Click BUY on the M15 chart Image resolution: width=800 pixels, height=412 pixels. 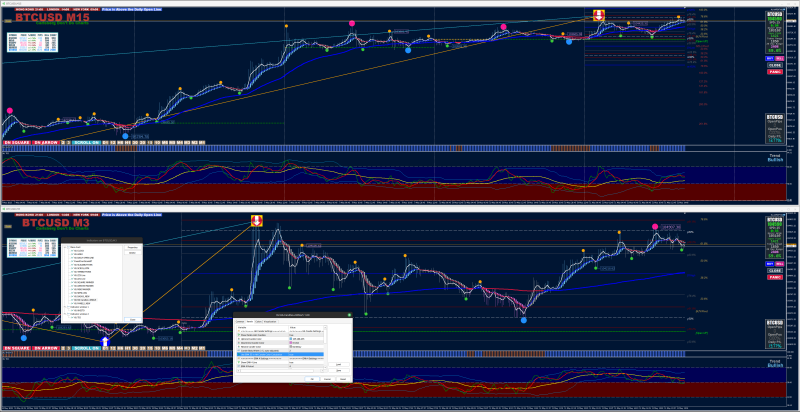pyautogui.click(x=769, y=59)
